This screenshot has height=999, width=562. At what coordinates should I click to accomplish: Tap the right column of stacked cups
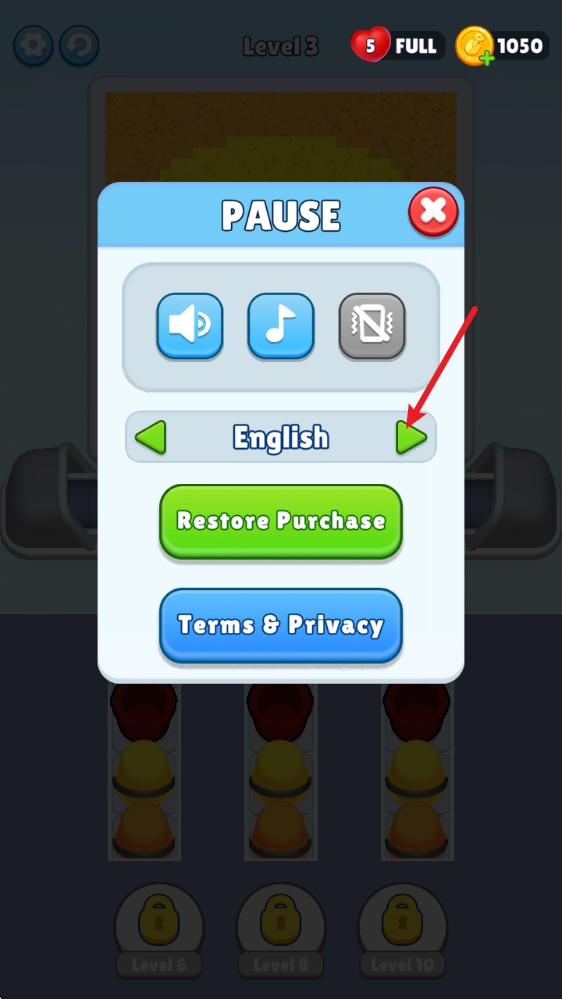417,771
